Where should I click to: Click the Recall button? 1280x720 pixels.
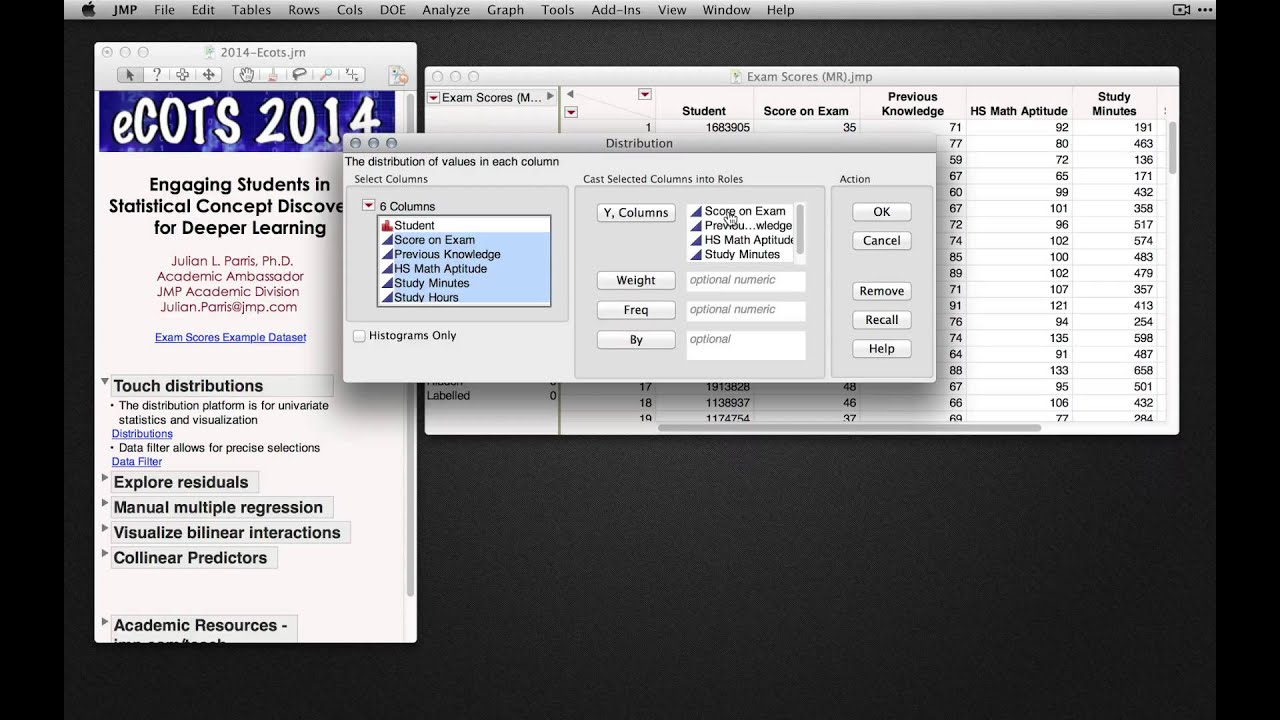[882, 320]
